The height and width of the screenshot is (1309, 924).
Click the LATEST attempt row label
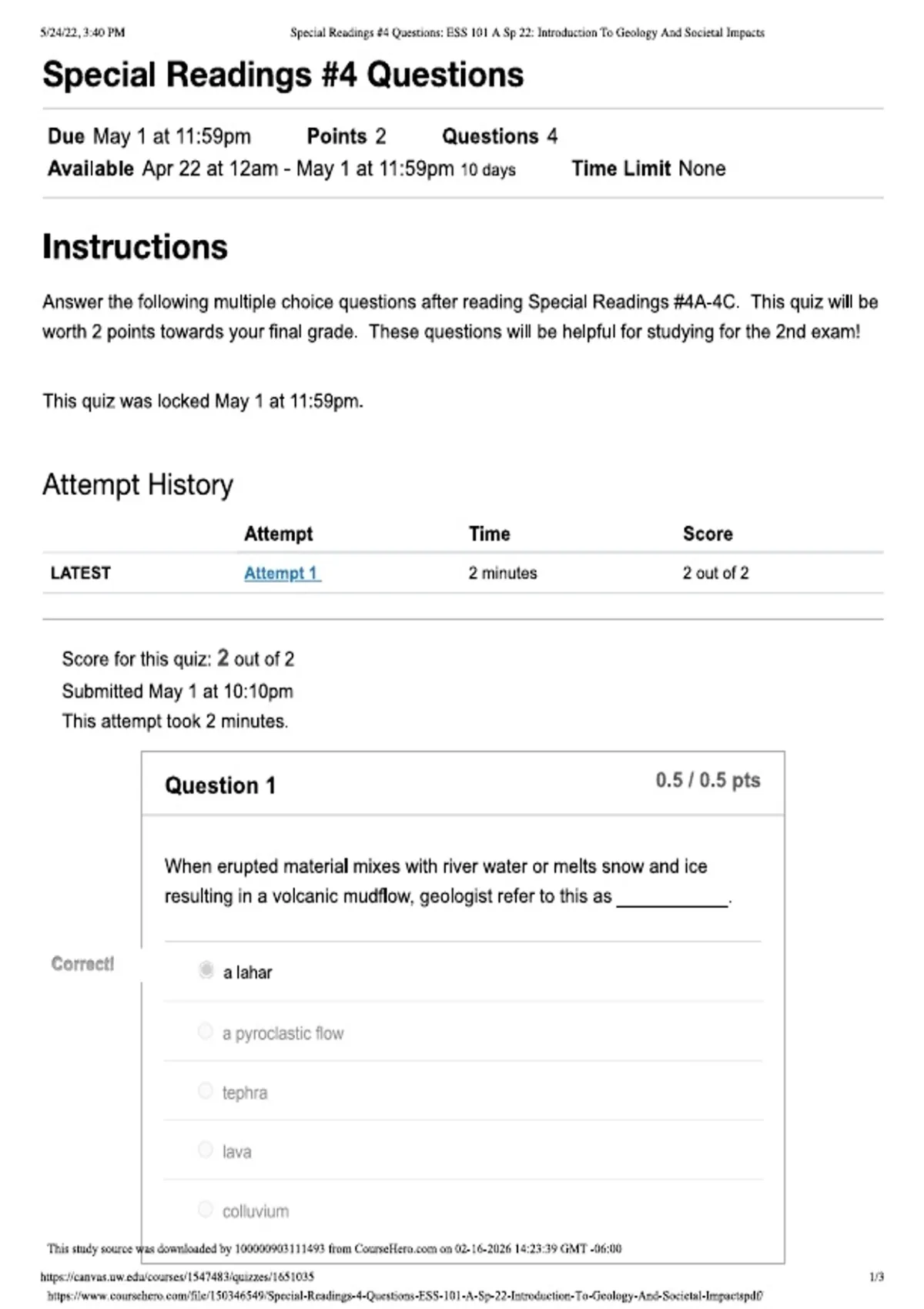coord(81,573)
